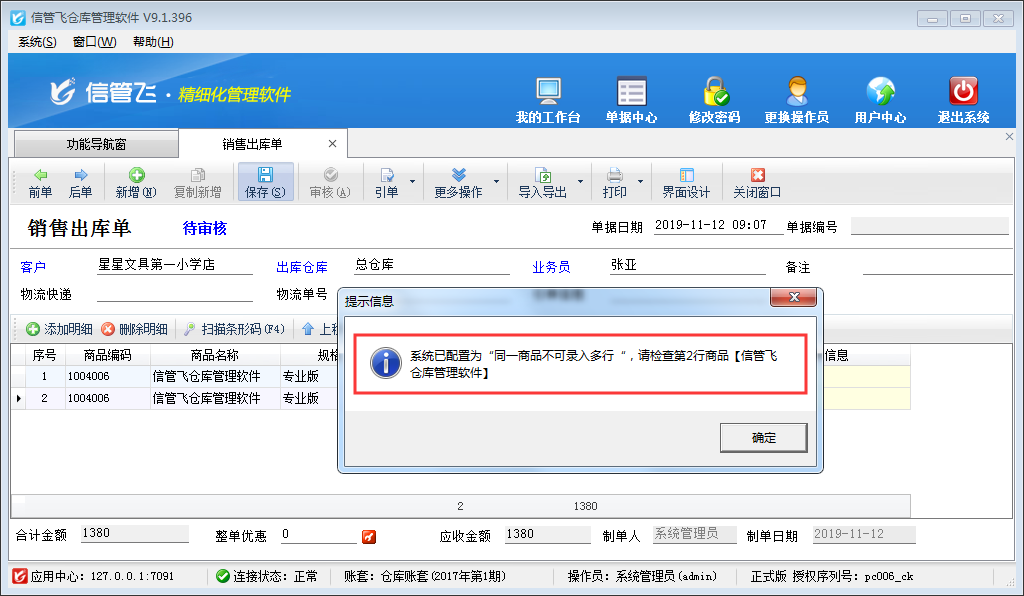Close the 销售出库单 tab
Screen dimensions: 1024x596
pos(332,144)
